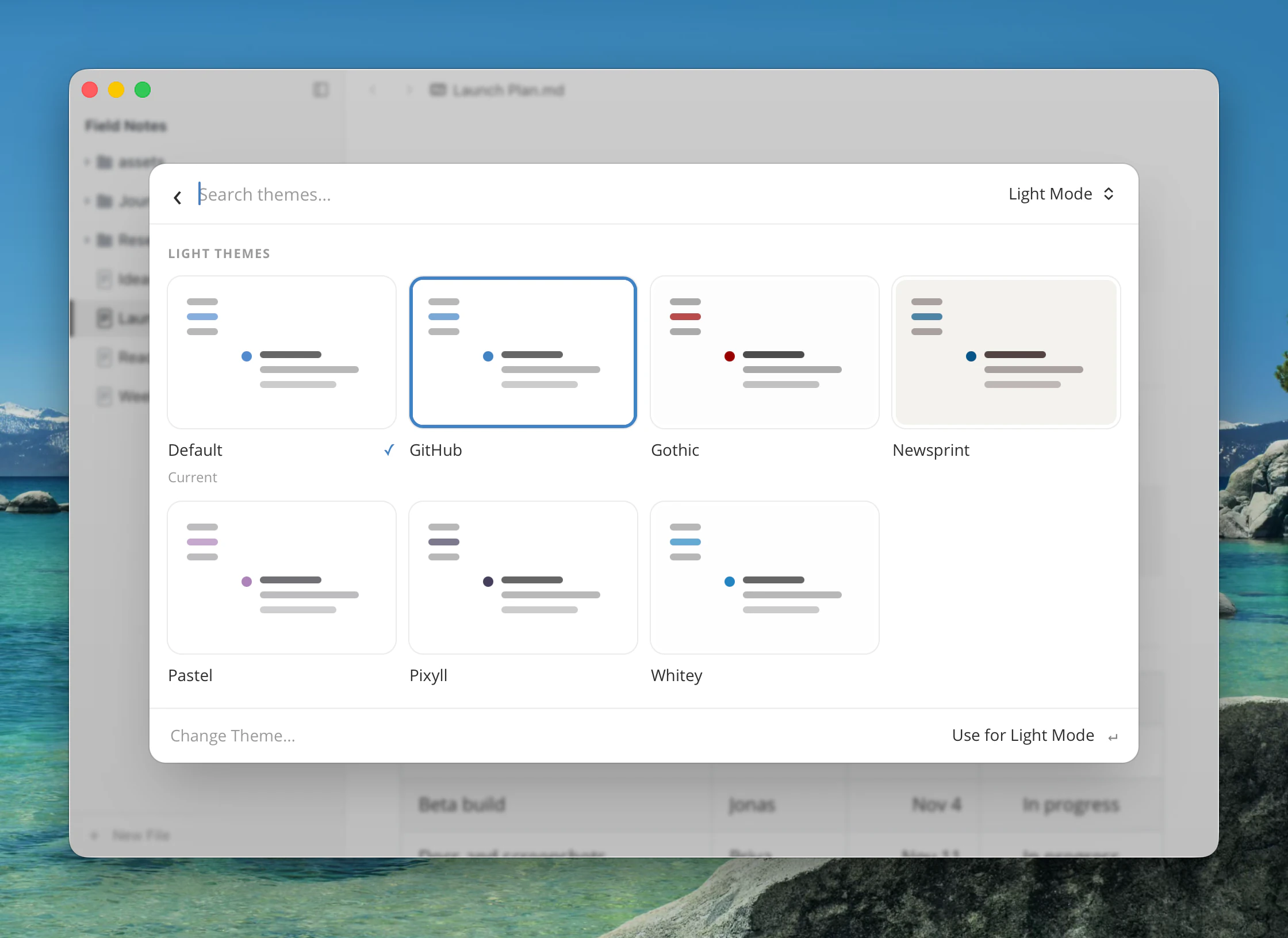Click the In progress cell for Beta build

coord(1071,805)
